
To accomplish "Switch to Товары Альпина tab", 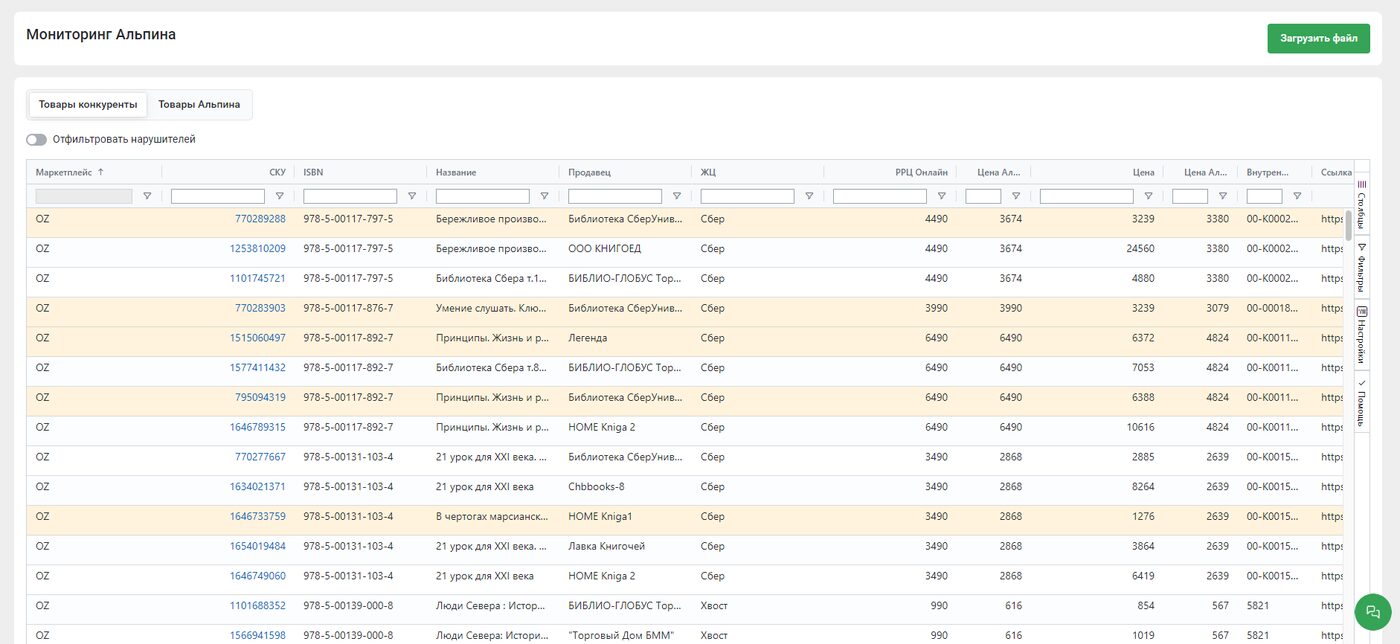I will 199,104.
